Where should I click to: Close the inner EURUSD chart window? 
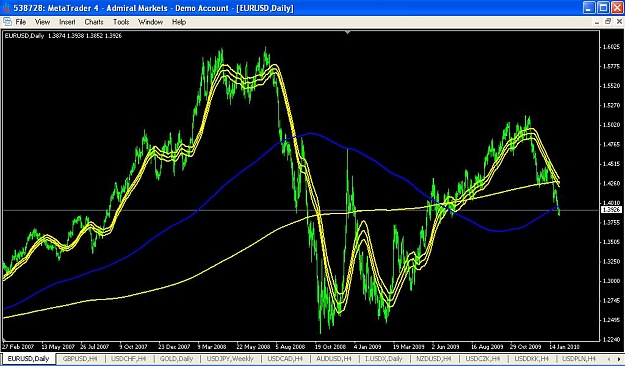(619, 22)
